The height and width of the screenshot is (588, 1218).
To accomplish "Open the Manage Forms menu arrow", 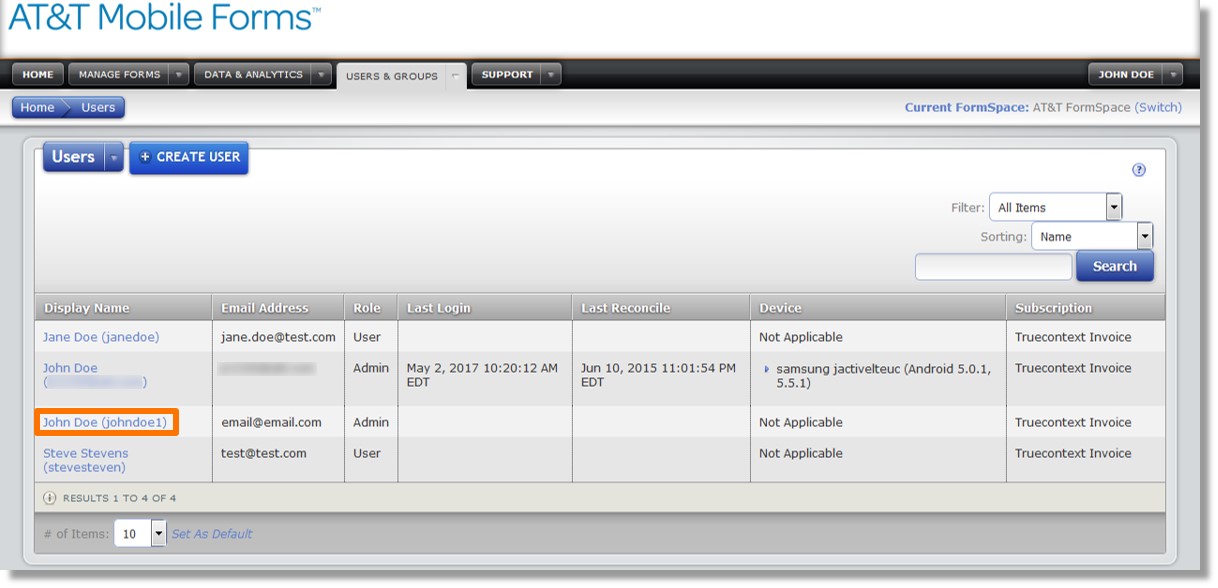I will [178, 74].
